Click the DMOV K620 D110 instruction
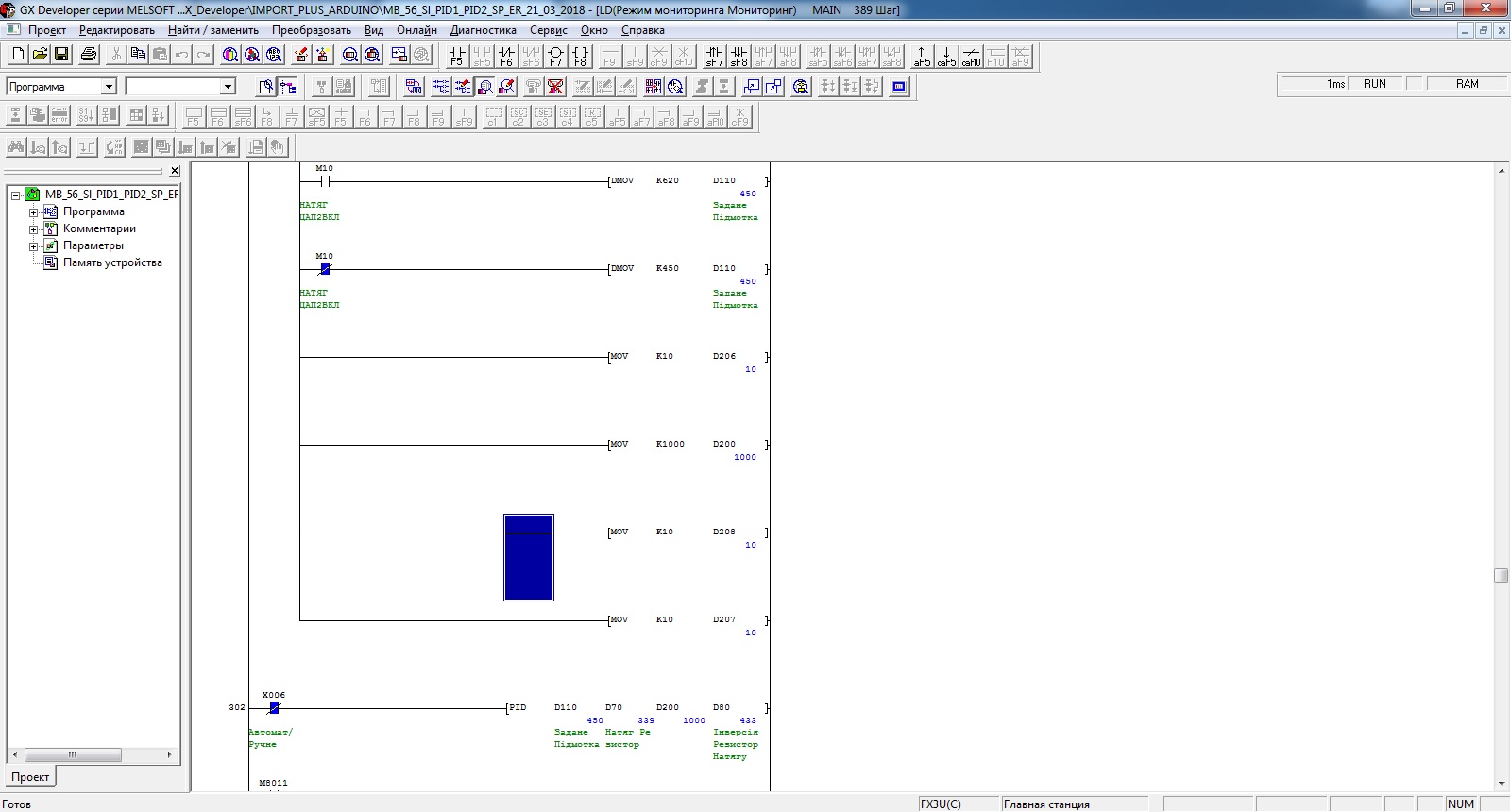1511x812 pixels. (688, 180)
